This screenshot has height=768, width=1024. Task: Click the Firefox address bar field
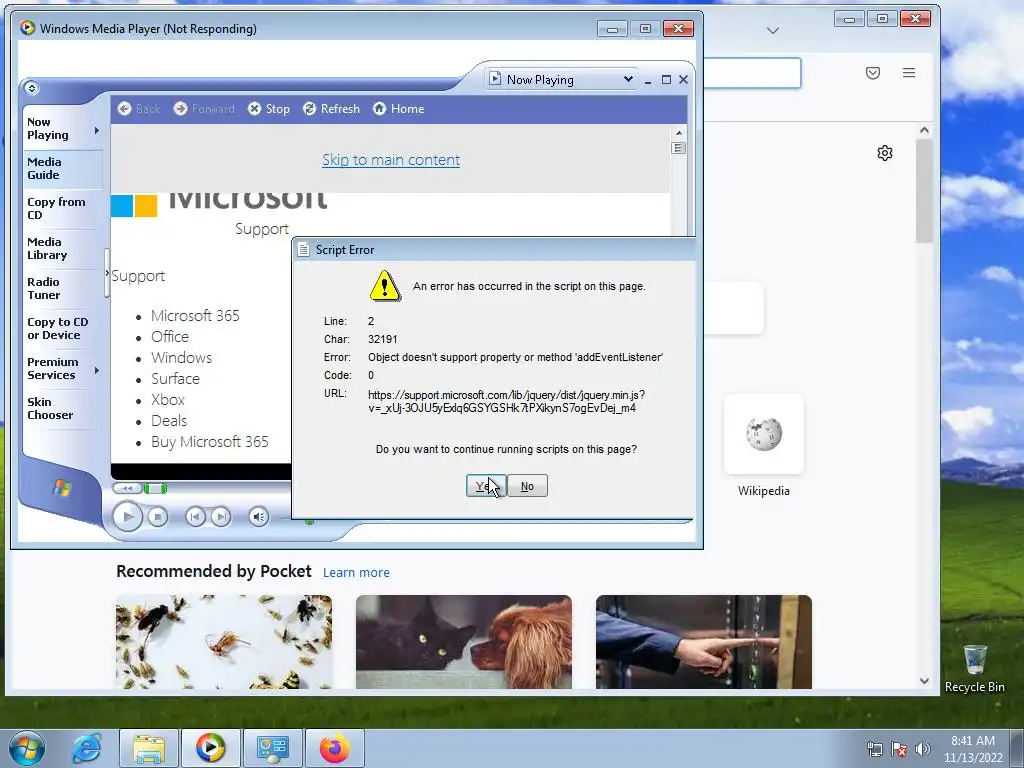pos(751,72)
